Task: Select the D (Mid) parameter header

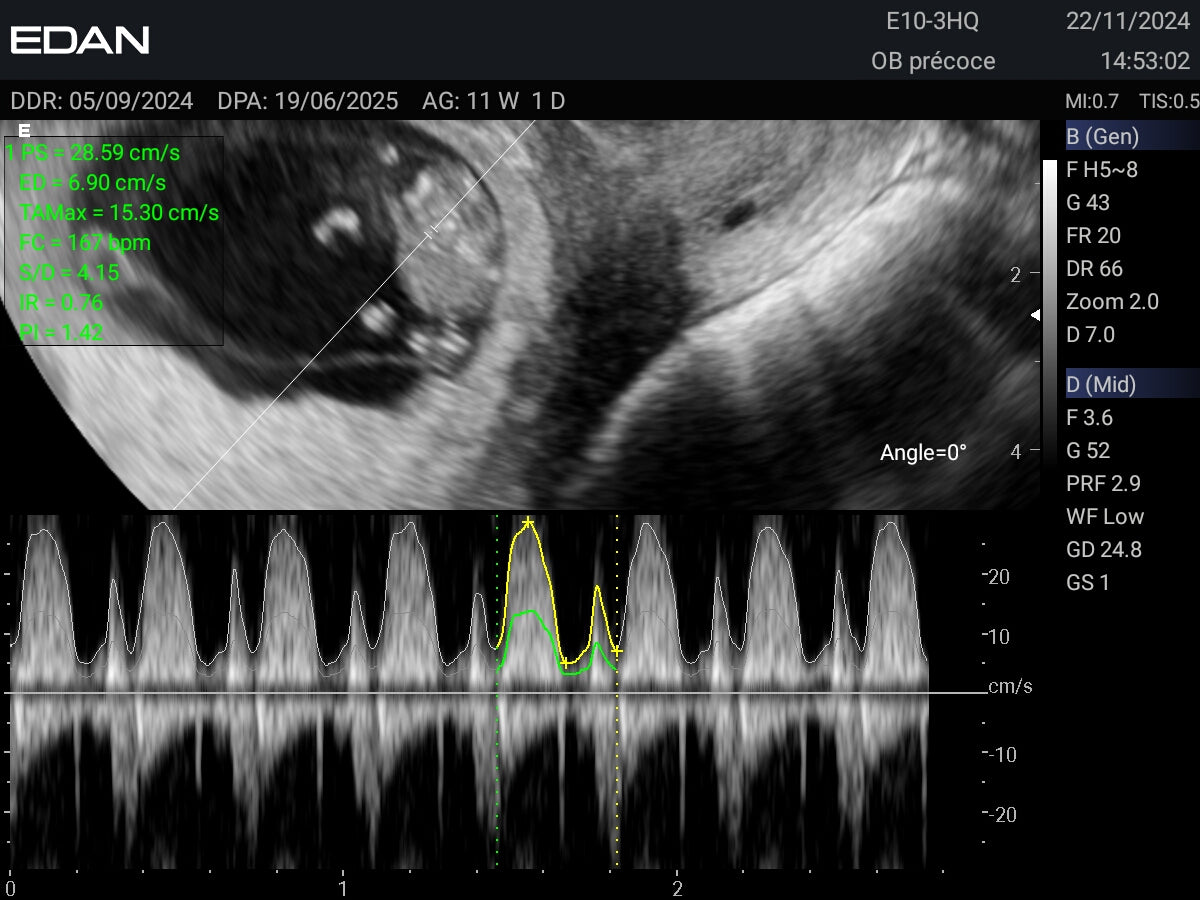Action: pos(1132,383)
